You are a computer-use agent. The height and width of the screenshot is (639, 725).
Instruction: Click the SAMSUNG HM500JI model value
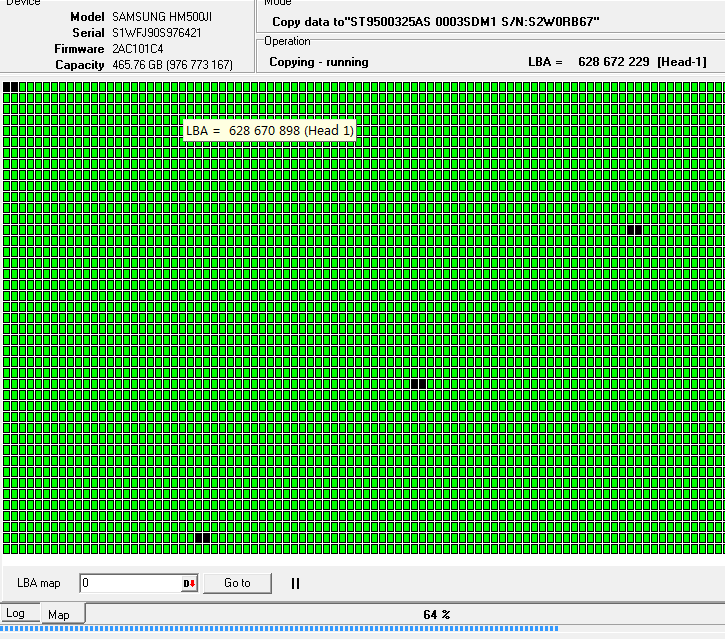point(162,17)
